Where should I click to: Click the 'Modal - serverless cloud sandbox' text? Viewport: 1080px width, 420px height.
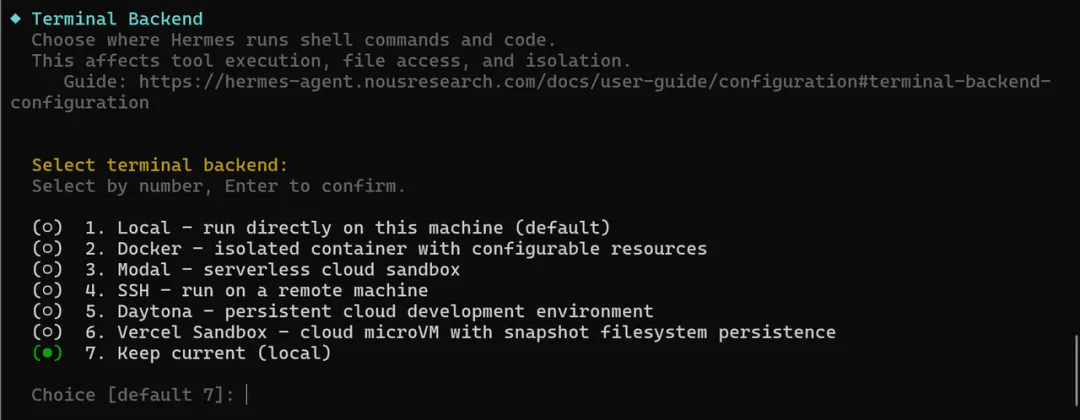(273, 269)
